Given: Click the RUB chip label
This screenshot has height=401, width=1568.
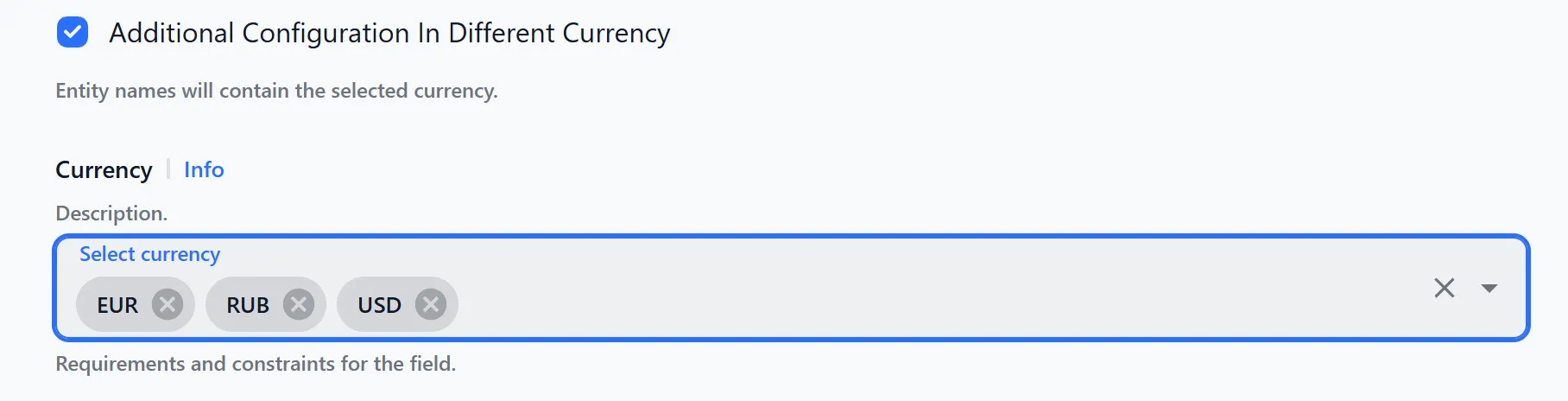Looking at the screenshot, I should click(248, 305).
